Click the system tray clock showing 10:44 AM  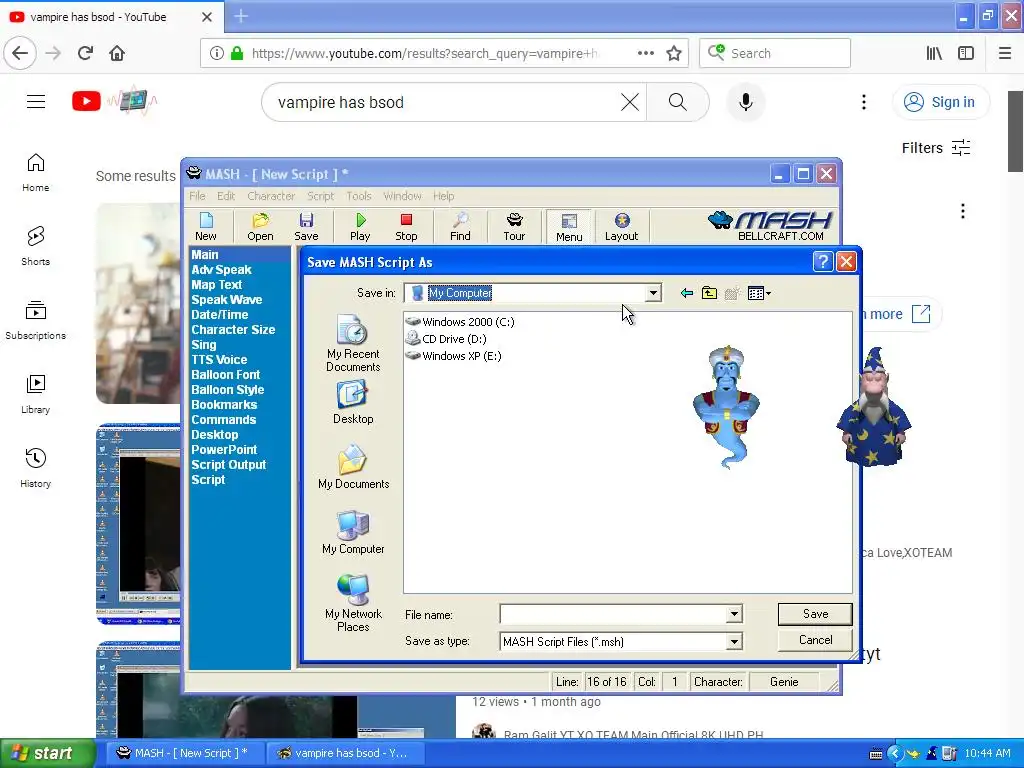(x=987, y=754)
